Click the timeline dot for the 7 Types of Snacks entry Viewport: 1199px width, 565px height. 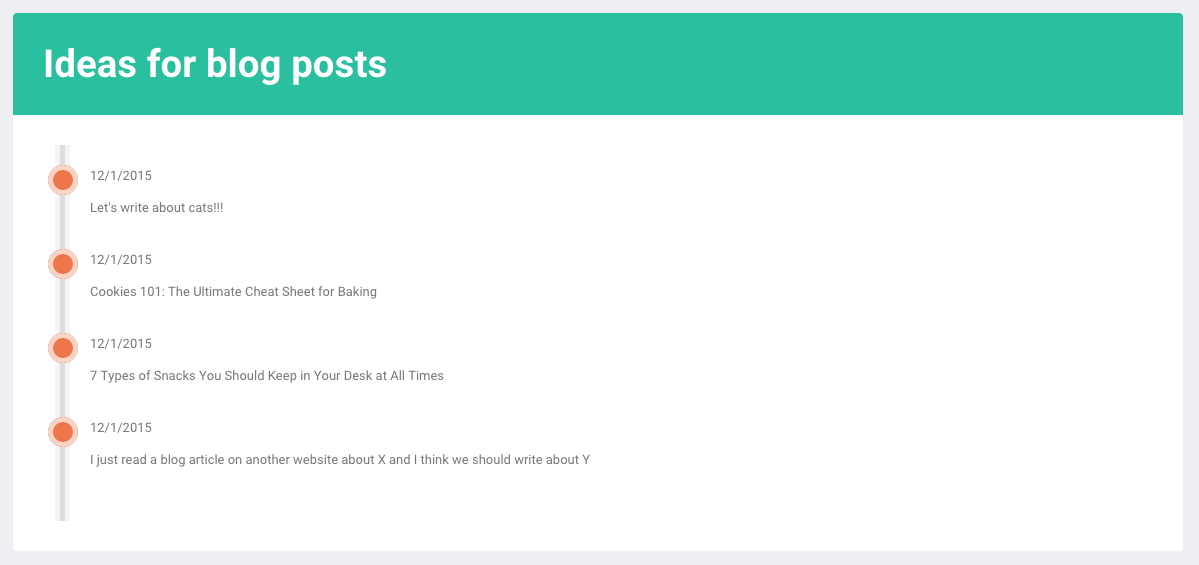(x=63, y=349)
